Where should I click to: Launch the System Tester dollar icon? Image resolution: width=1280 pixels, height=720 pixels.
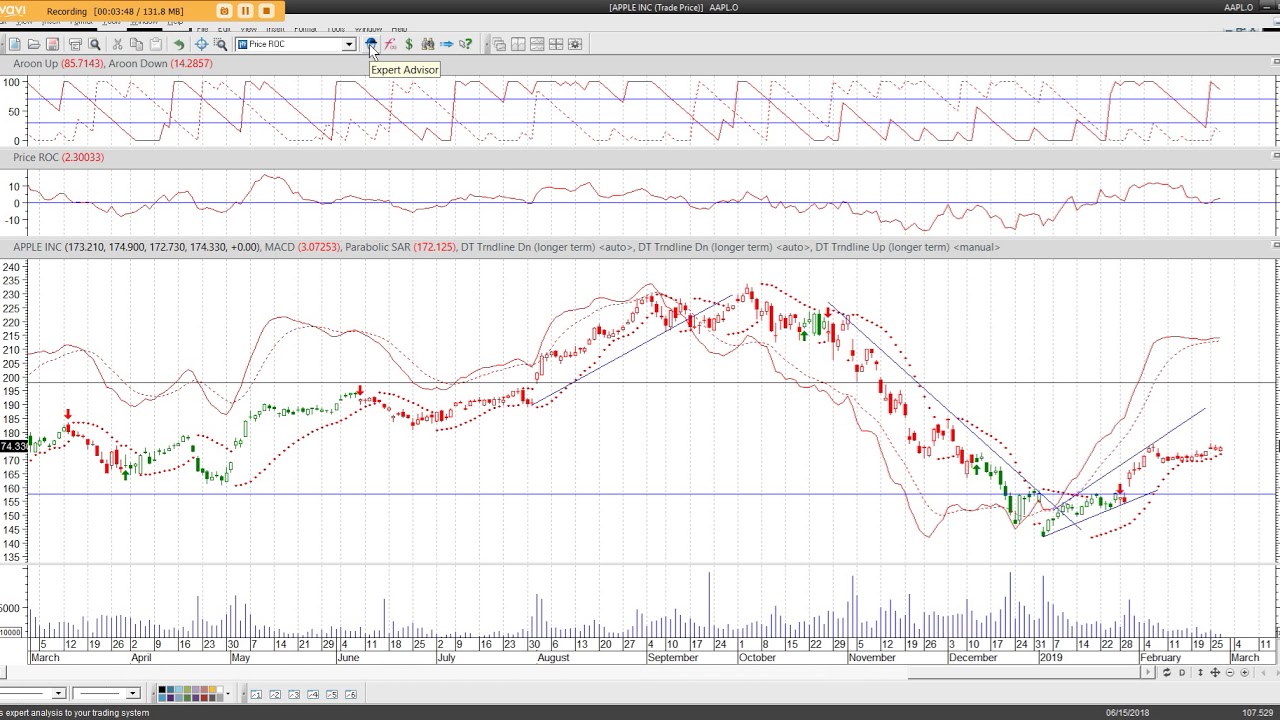coord(409,44)
